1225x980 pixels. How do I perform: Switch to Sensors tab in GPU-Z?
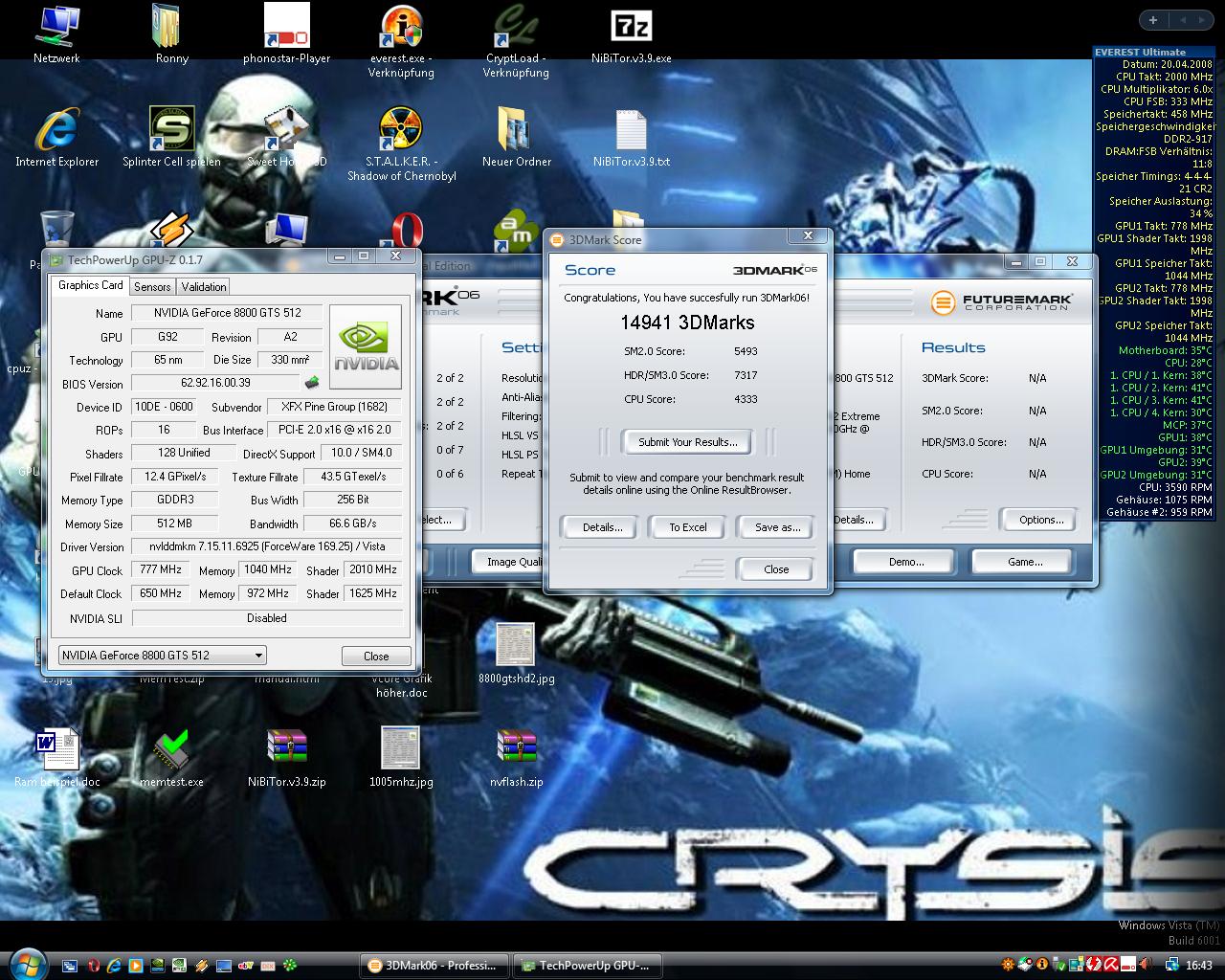[152, 286]
